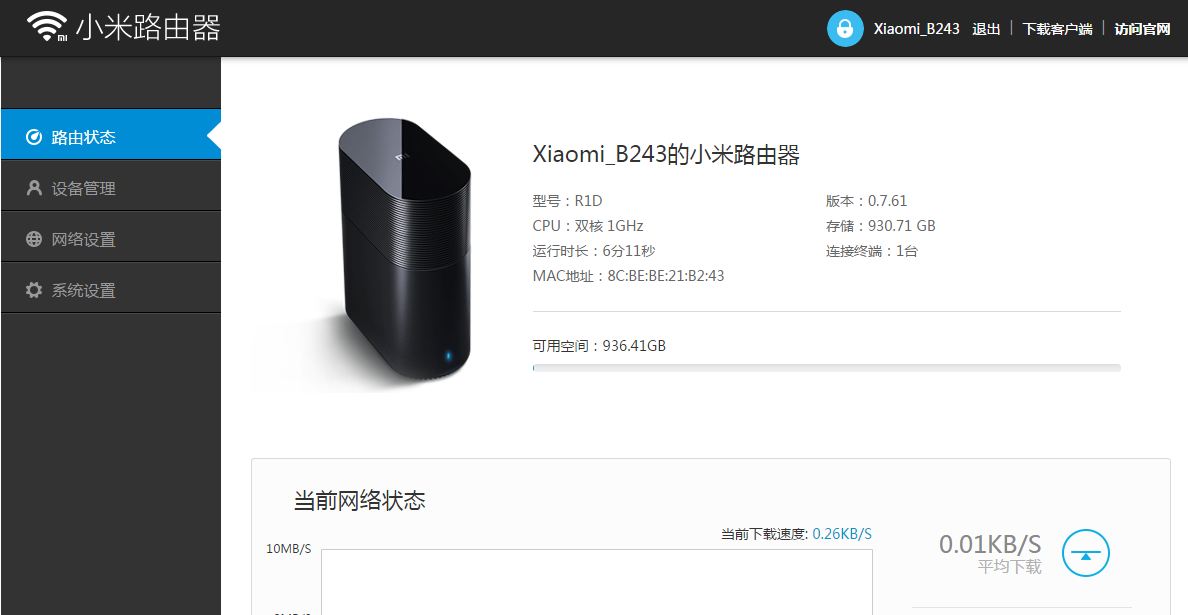Visit the official site via 访问官网
The width and height of the screenshot is (1188, 615).
click(1142, 29)
